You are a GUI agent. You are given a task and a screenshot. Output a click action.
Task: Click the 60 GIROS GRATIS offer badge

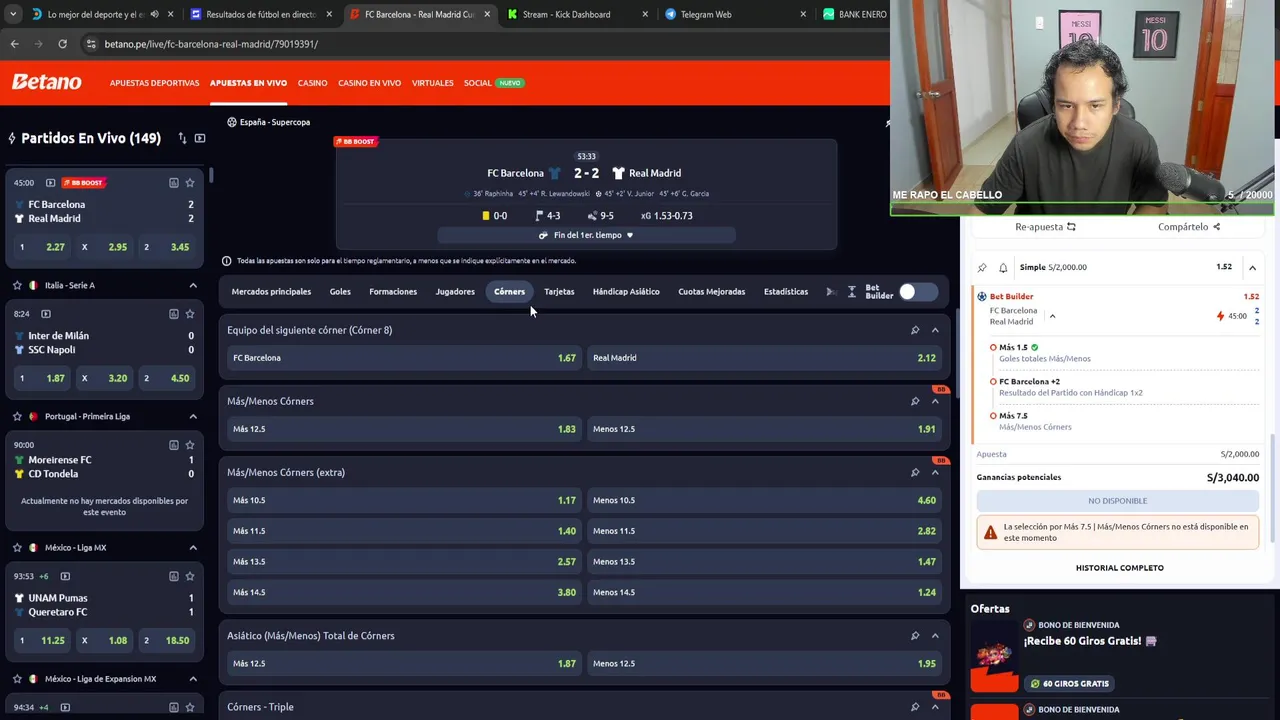(x=1068, y=684)
